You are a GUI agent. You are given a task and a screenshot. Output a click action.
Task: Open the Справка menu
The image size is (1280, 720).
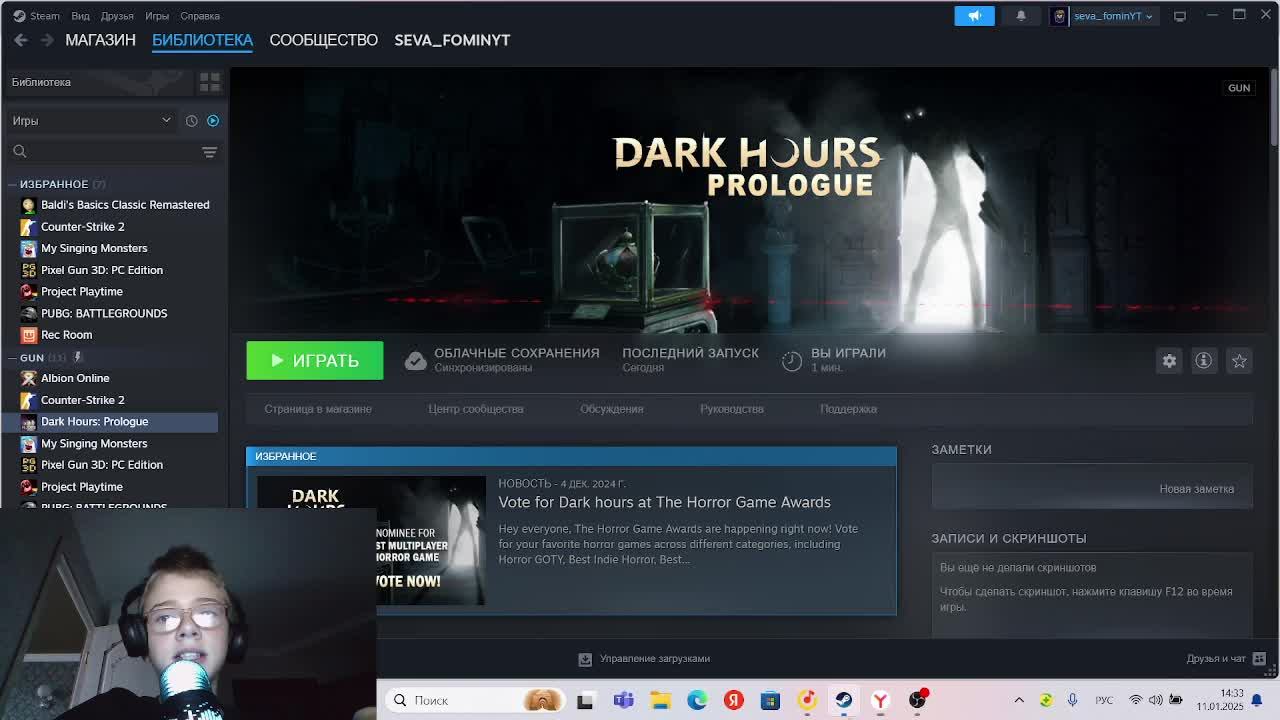coord(200,16)
